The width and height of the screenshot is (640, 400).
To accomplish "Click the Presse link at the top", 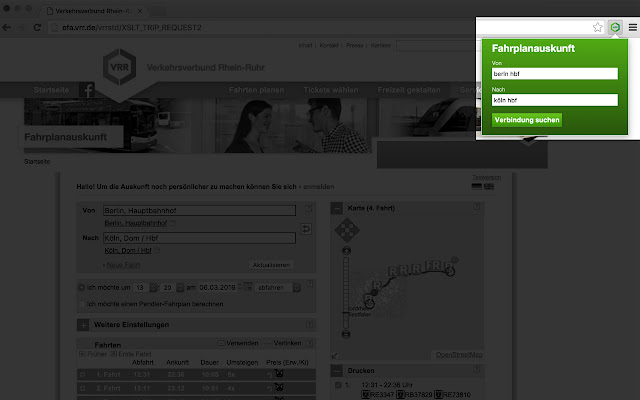I will (x=354, y=45).
